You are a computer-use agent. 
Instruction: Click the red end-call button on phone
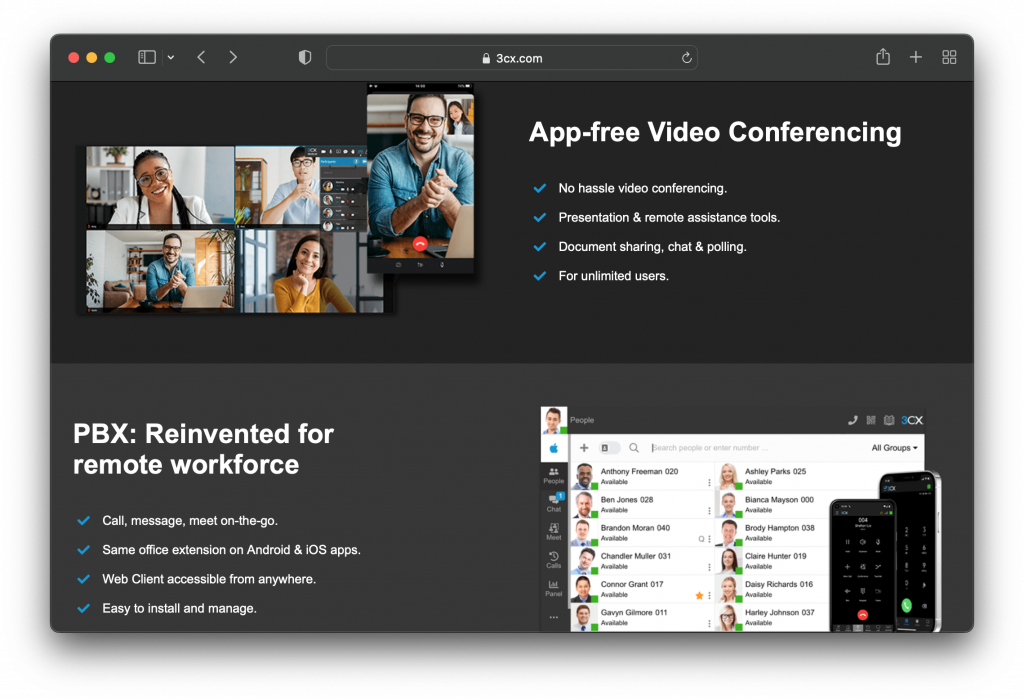862,615
